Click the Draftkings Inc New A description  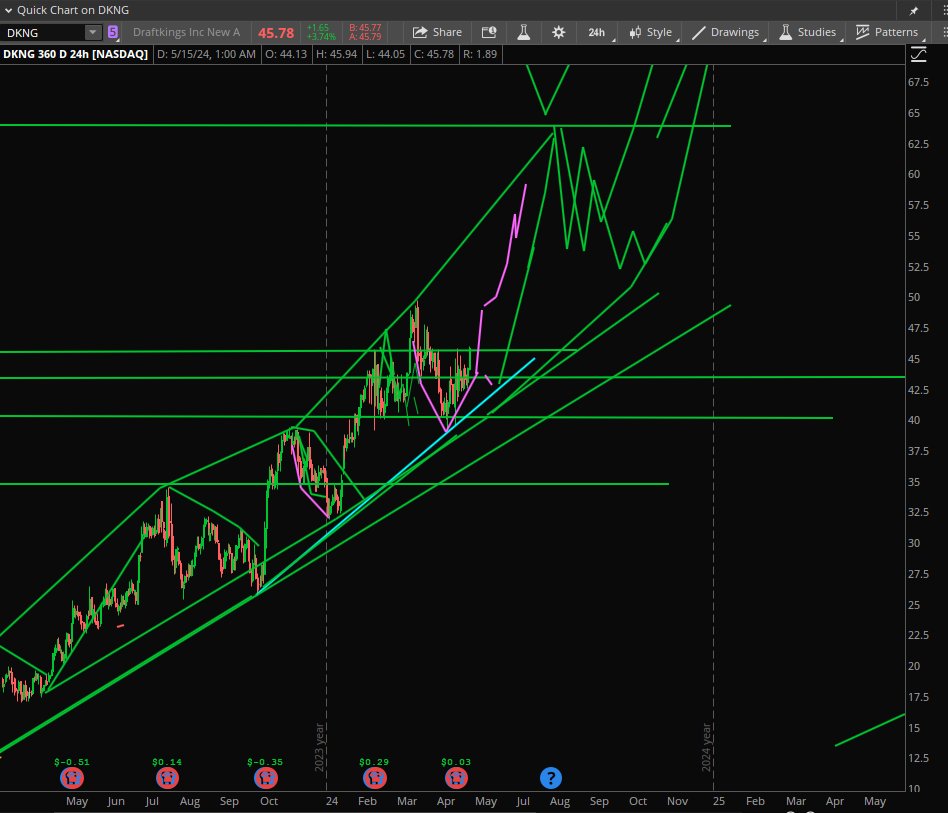[186, 33]
